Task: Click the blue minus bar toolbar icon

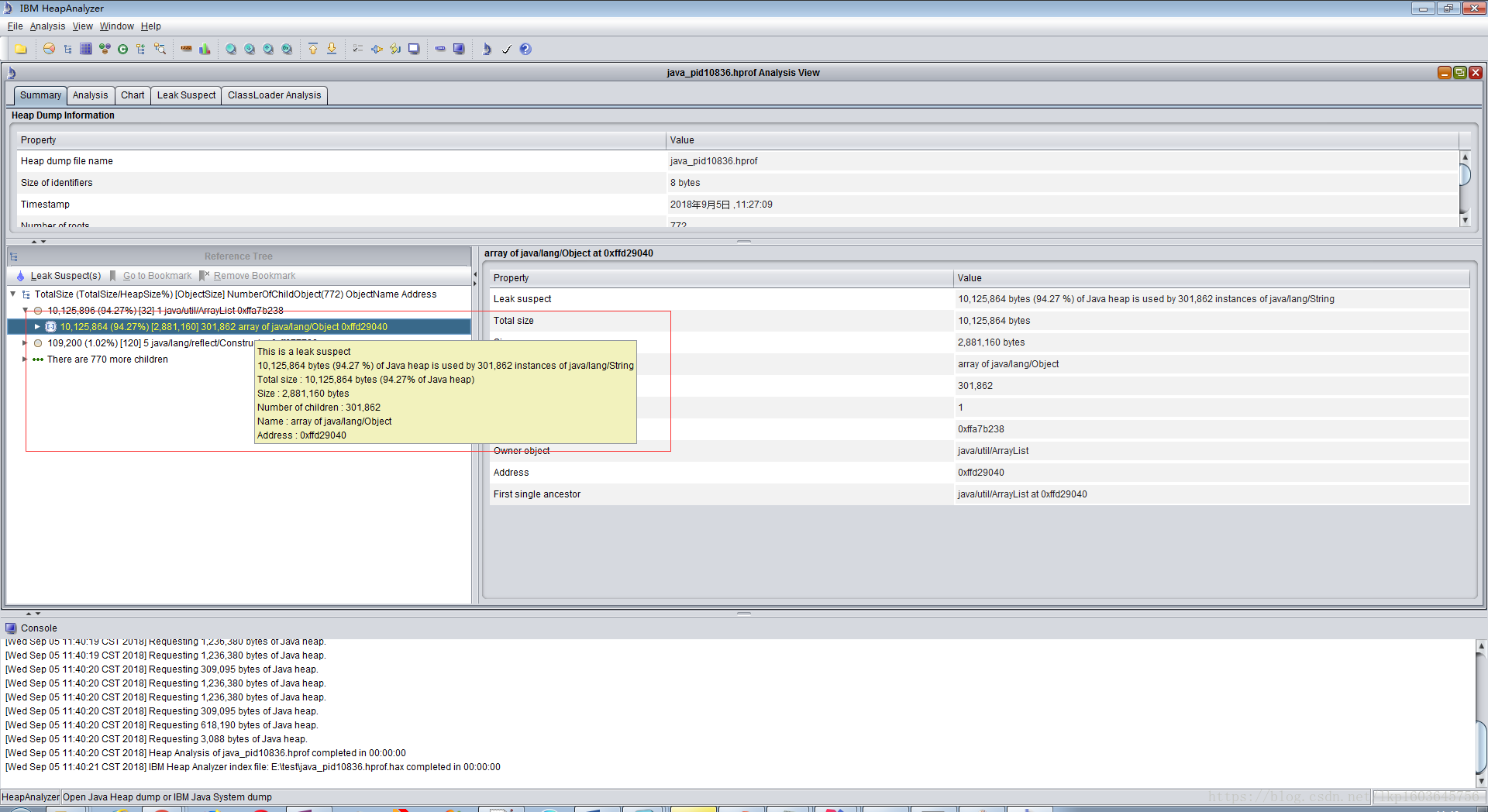Action: (x=440, y=49)
